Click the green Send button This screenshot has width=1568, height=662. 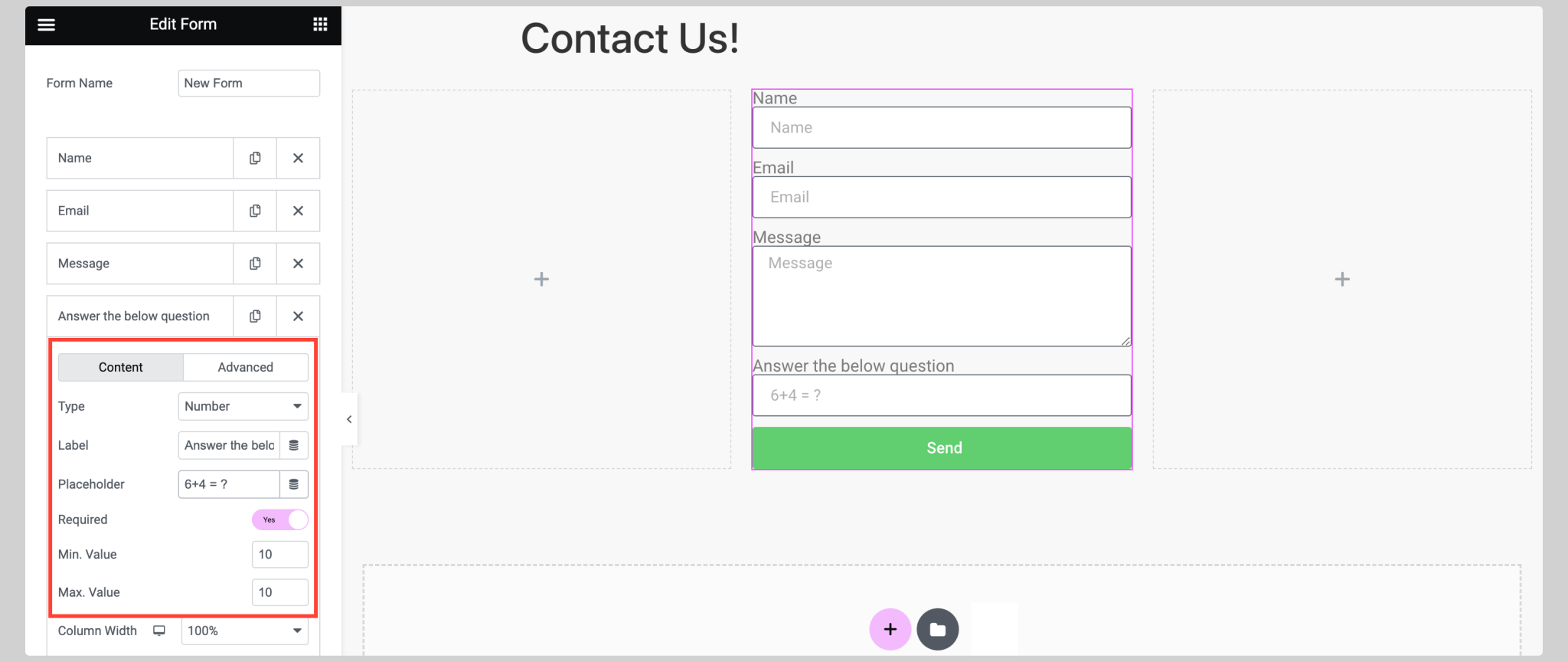click(x=942, y=447)
